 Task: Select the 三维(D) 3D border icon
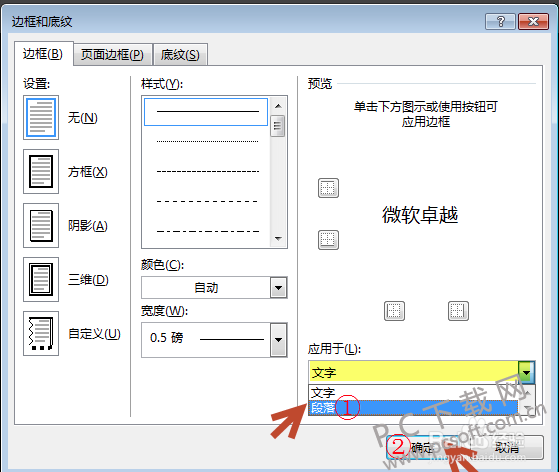[41, 279]
